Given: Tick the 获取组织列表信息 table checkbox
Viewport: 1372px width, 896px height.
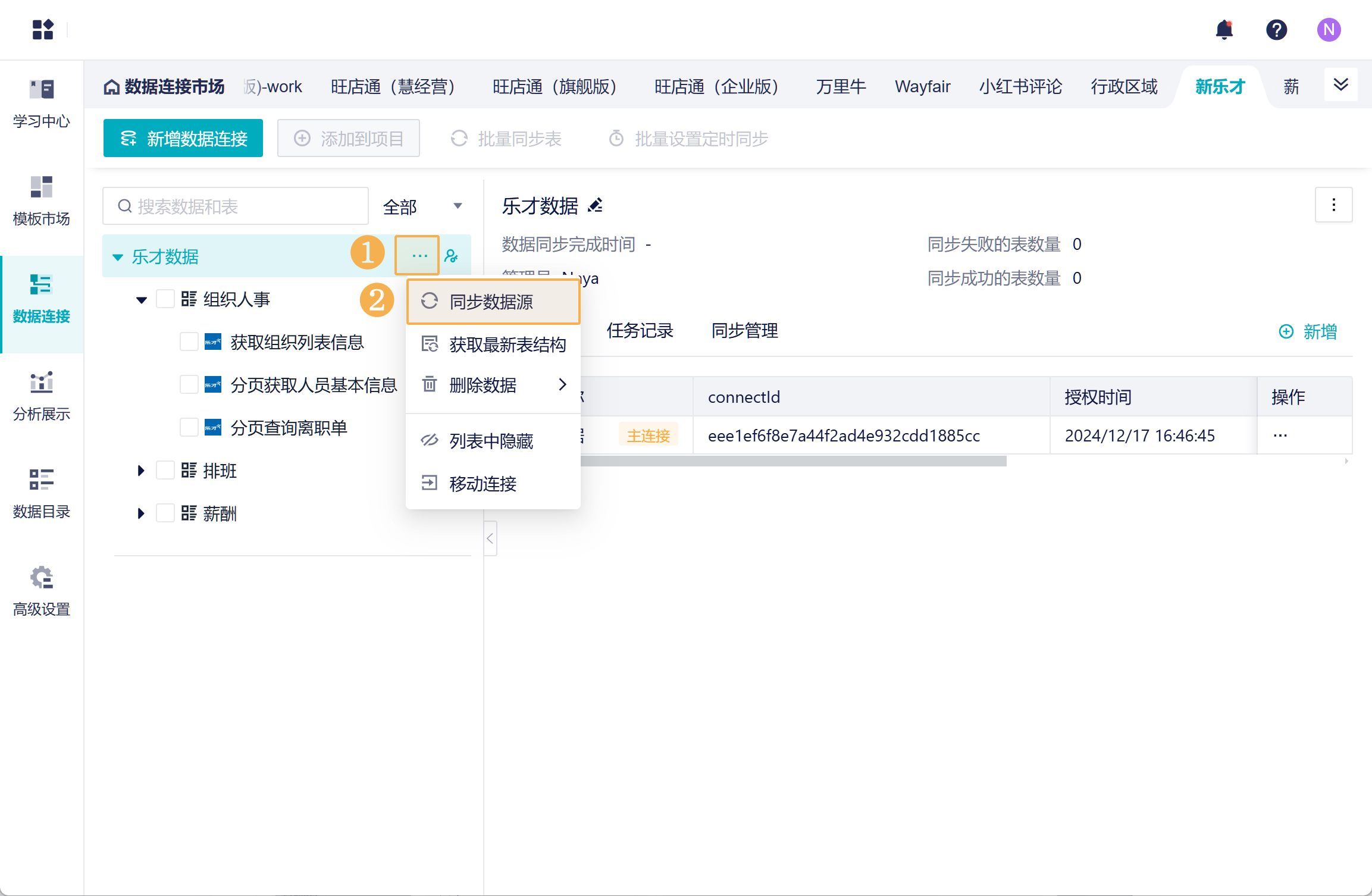Looking at the screenshot, I should coord(189,342).
